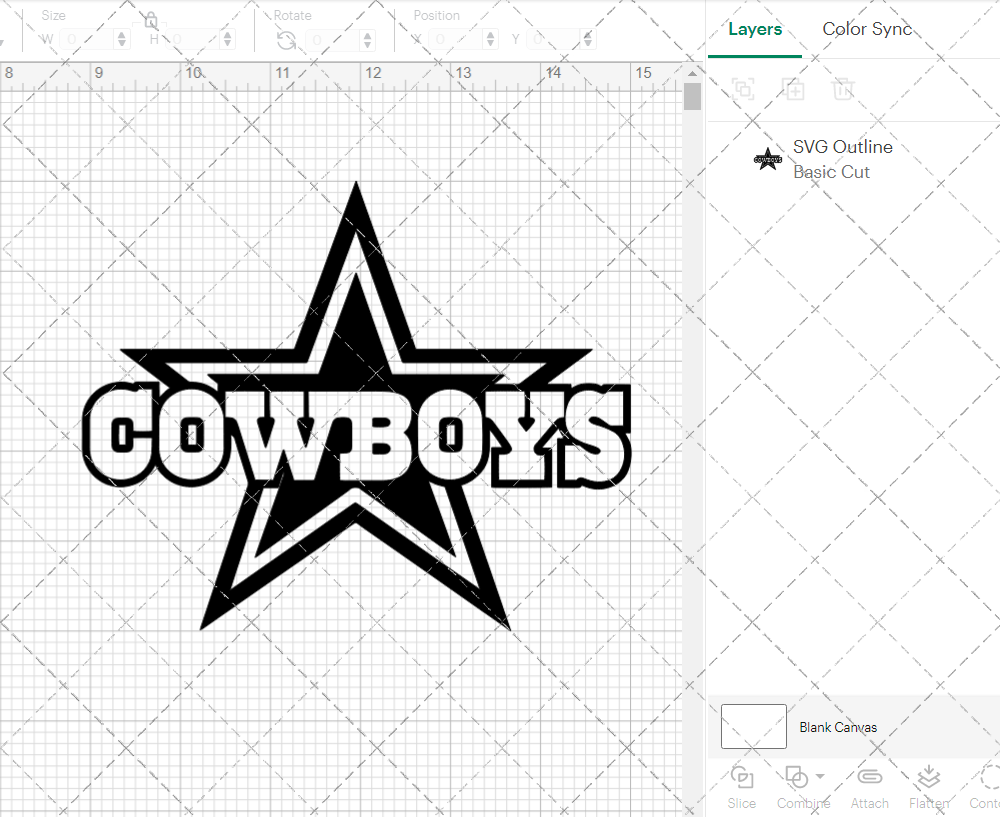Switch to the Layers tab
This screenshot has height=817, width=1000.
(754, 29)
